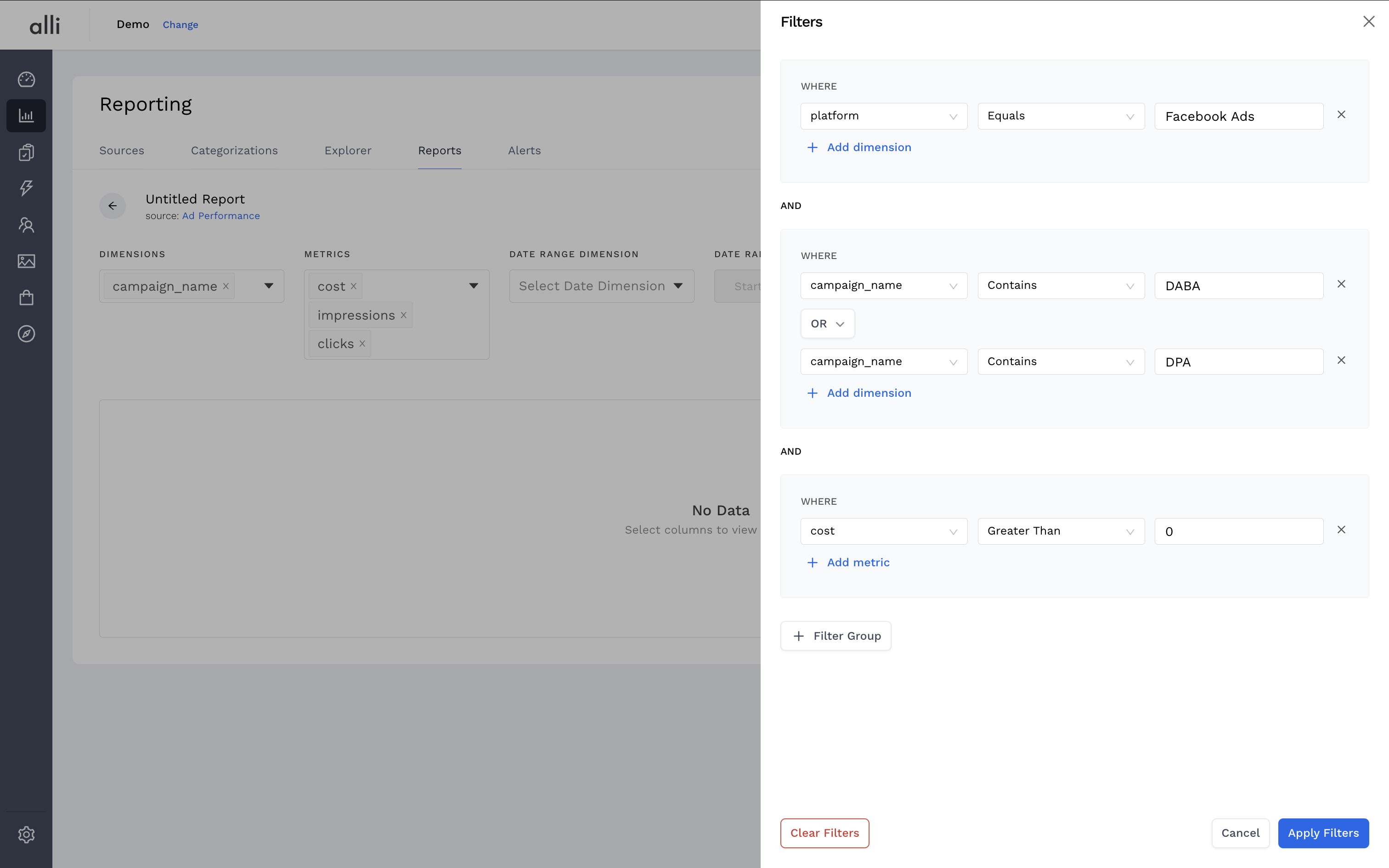Remove impressions tag from Metrics
This screenshot has width=1389, height=868.
[403, 315]
